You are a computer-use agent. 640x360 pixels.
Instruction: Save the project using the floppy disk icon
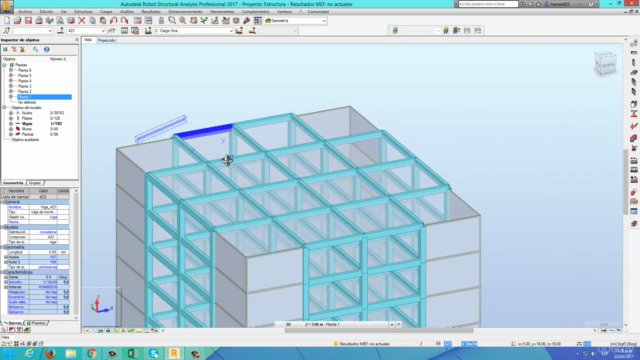(28, 20)
